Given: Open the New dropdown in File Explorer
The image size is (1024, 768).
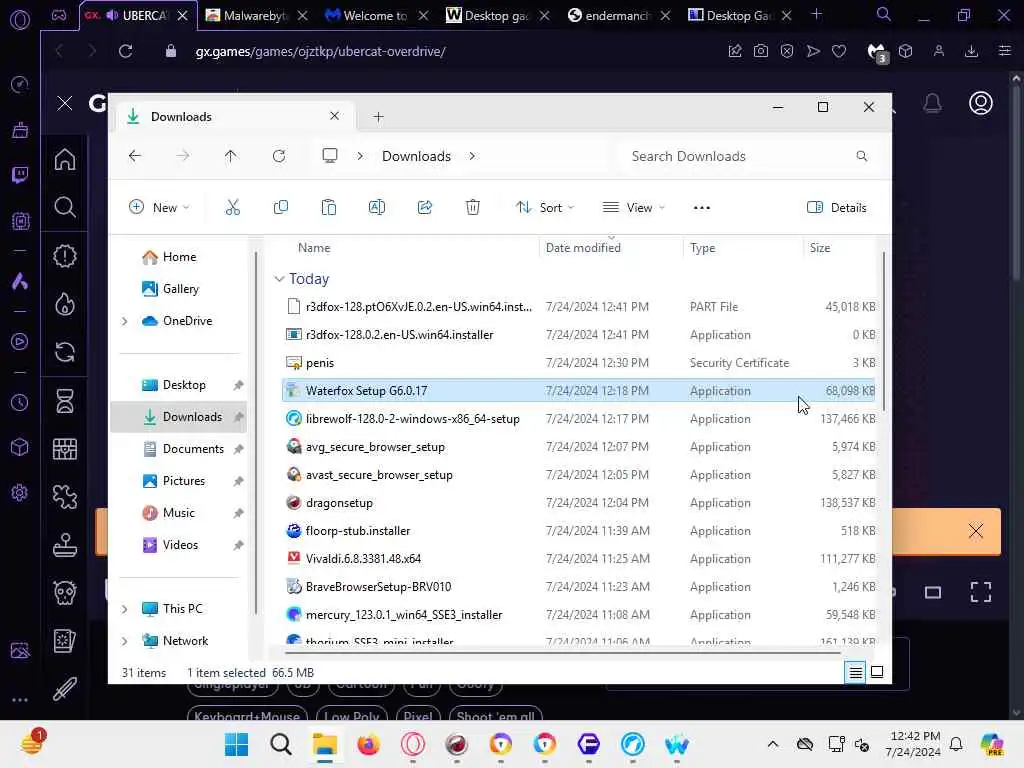Looking at the screenshot, I should [x=159, y=208].
